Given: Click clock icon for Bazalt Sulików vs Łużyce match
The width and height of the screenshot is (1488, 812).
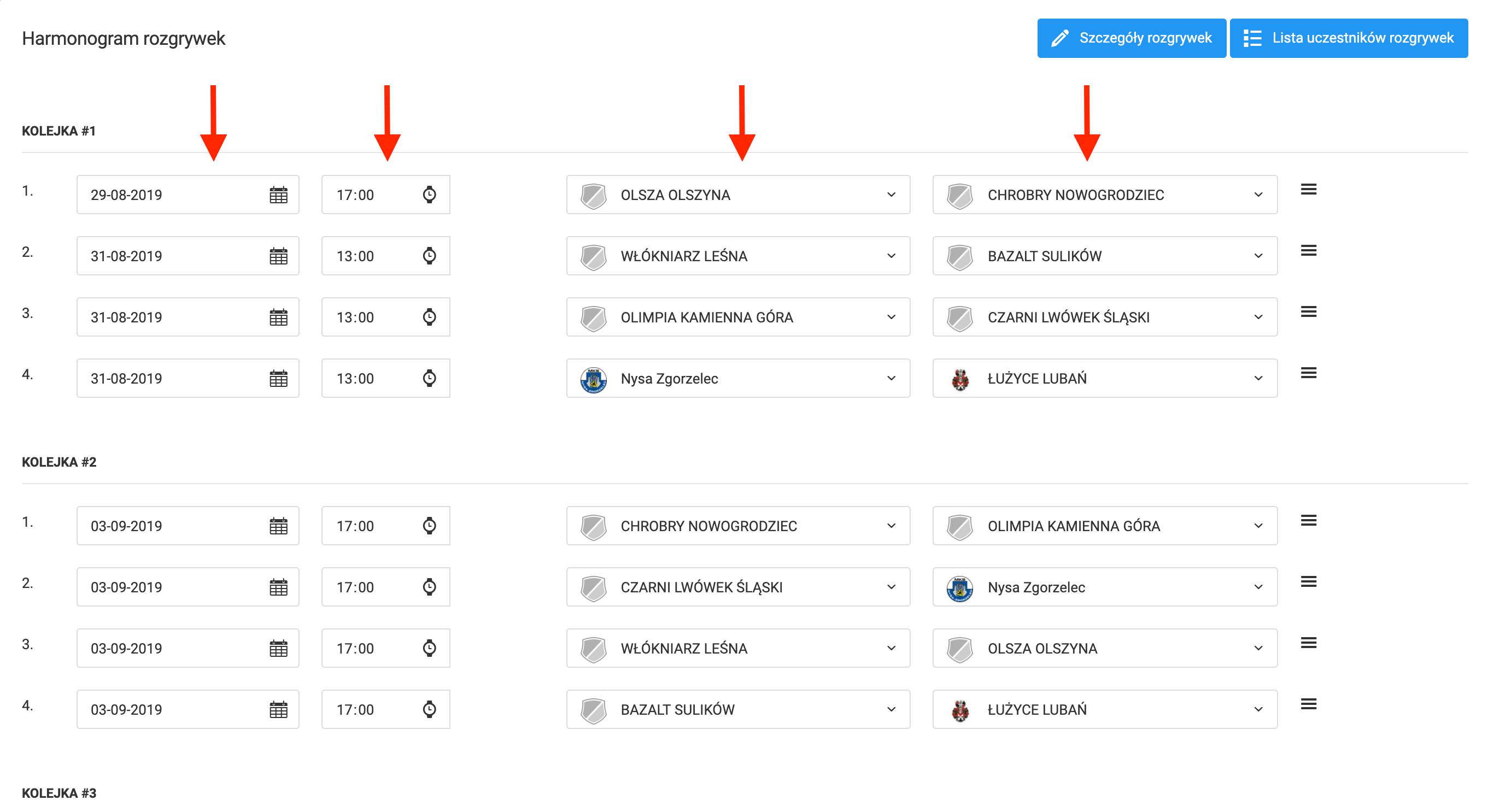Looking at the screenshot, I should pos(429,710).
